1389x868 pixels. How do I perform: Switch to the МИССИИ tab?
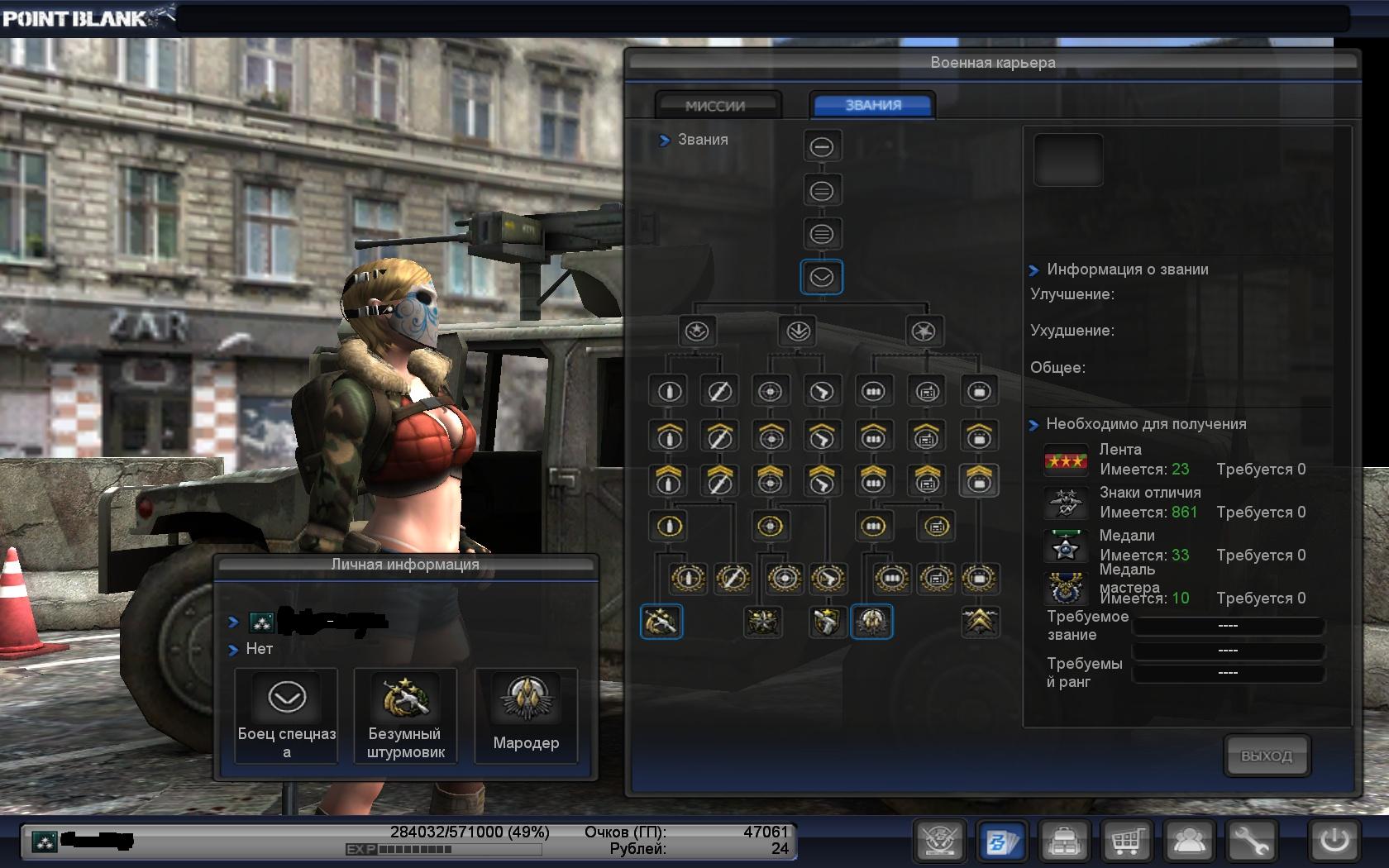[x=716, y=106]
